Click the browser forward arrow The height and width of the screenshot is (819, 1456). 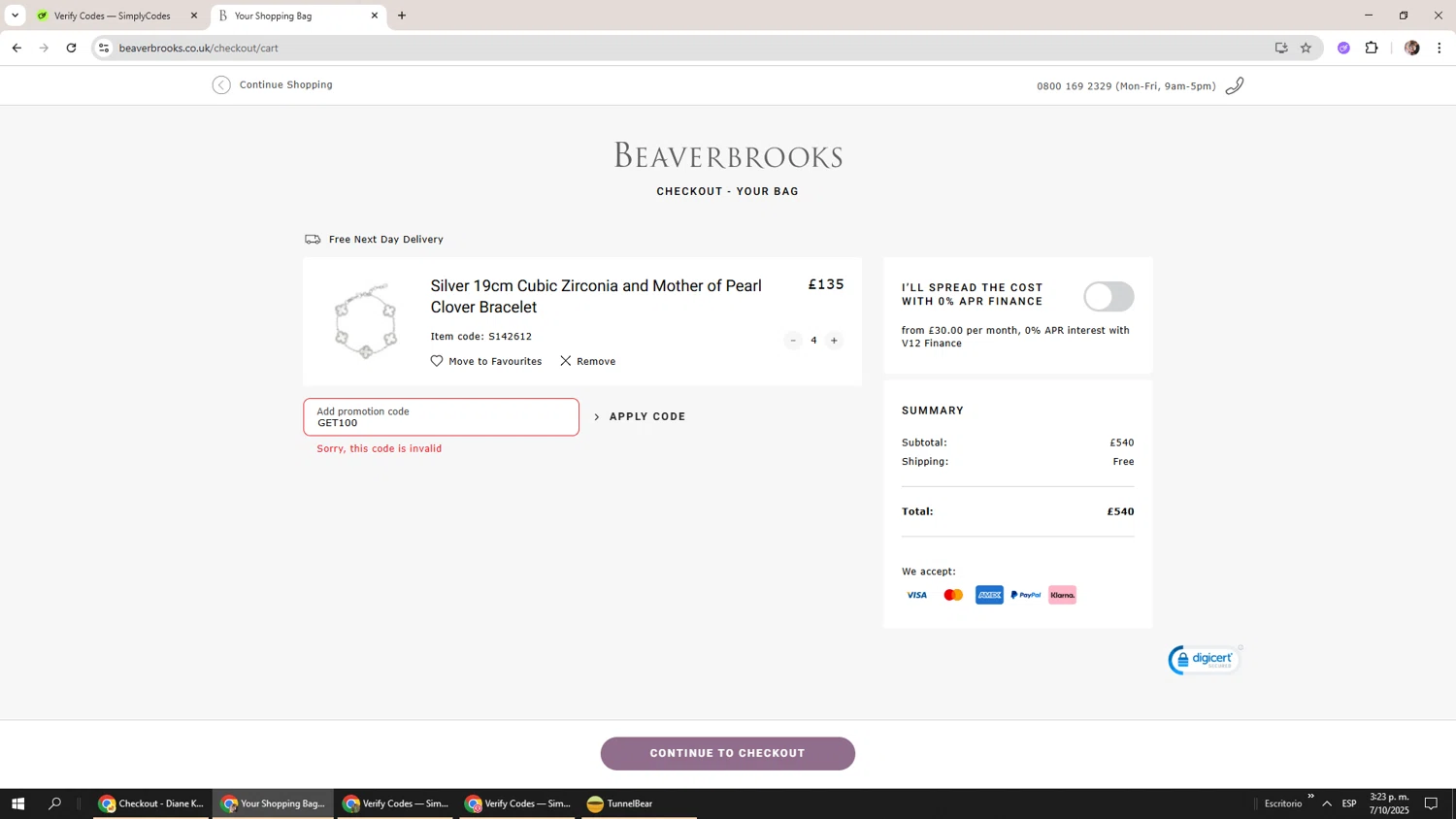pyautogui.click(x=44, y=48)
